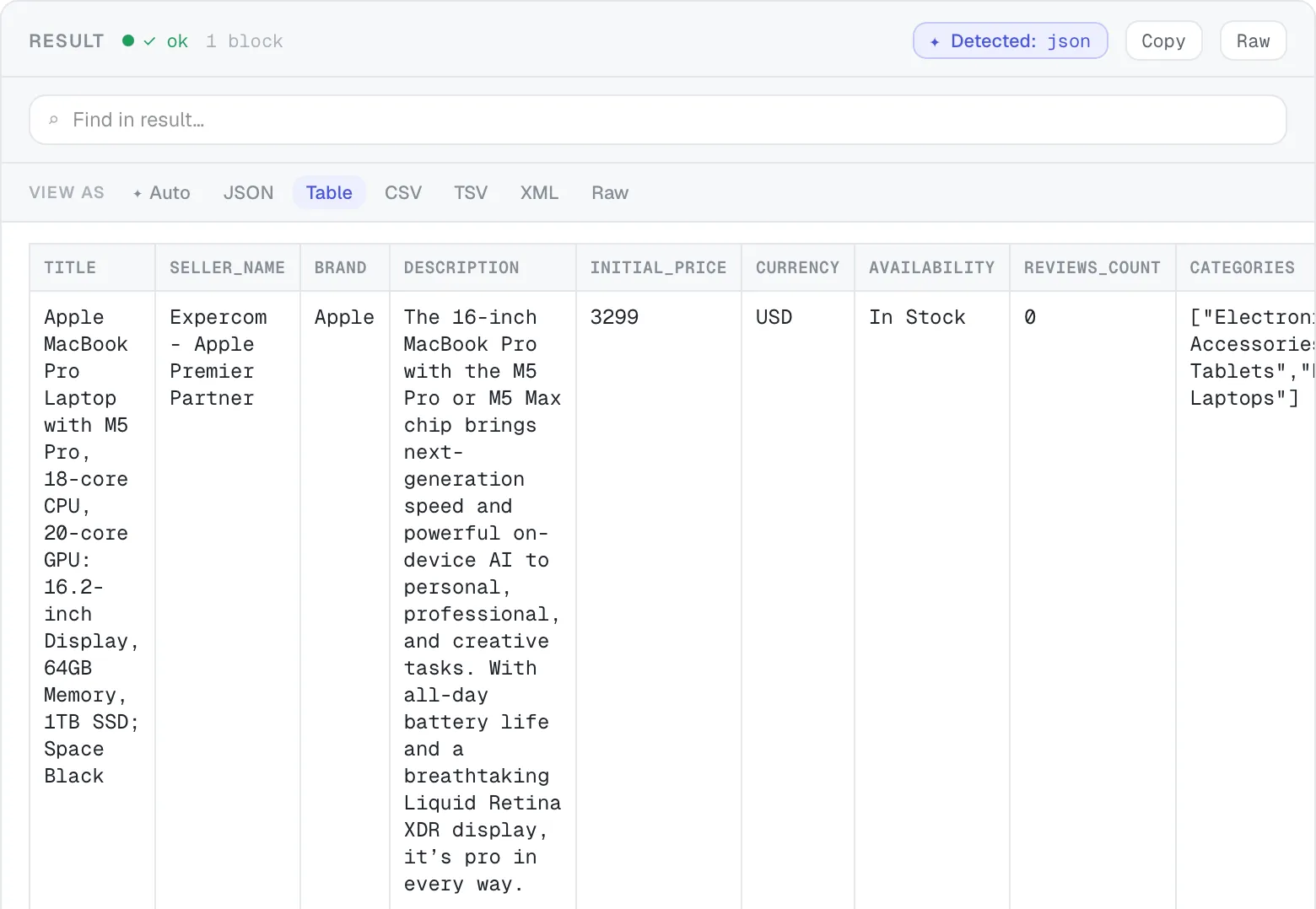1316x909 pixels.
Task: Click the REVIEWS_COUNT column header
Action: coord(1092,267)
